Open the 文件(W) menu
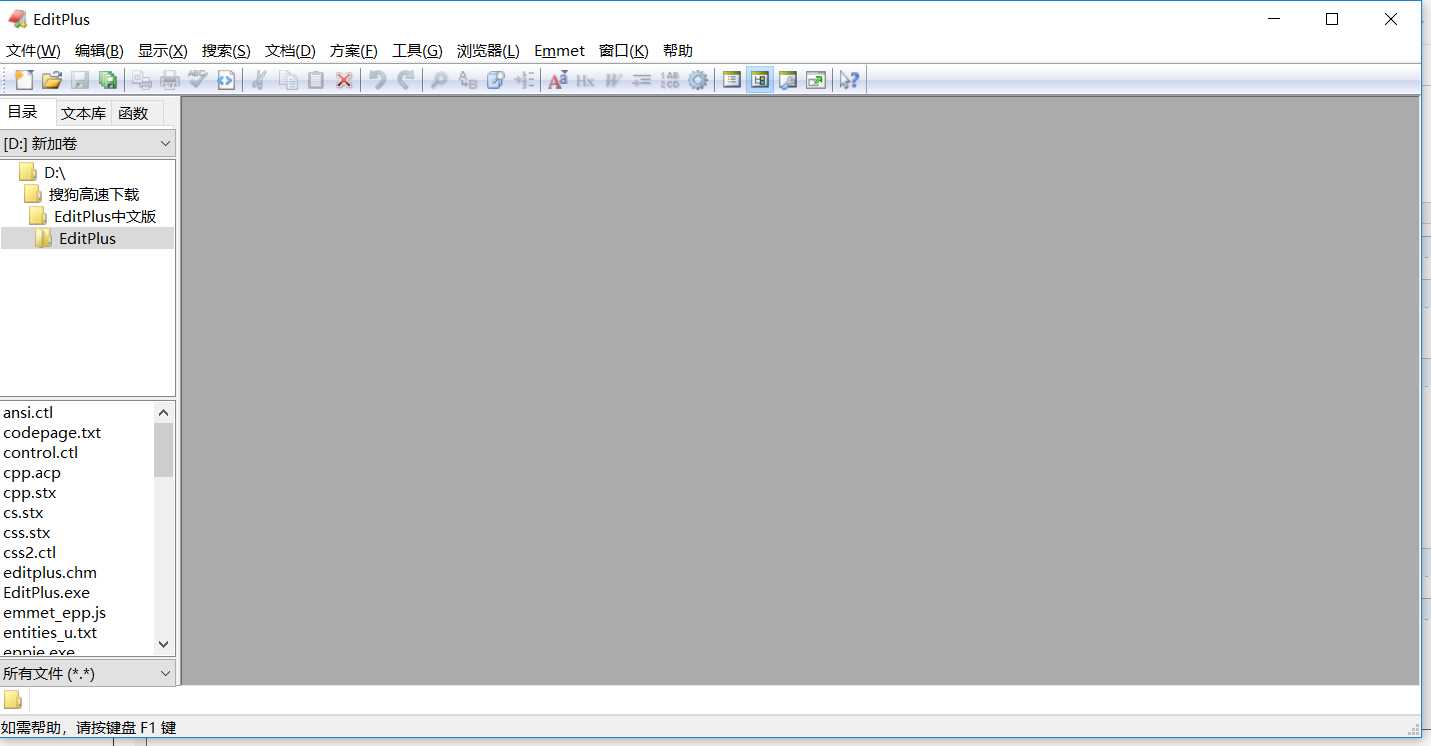 pyautogui.click(x=33, y=51)
